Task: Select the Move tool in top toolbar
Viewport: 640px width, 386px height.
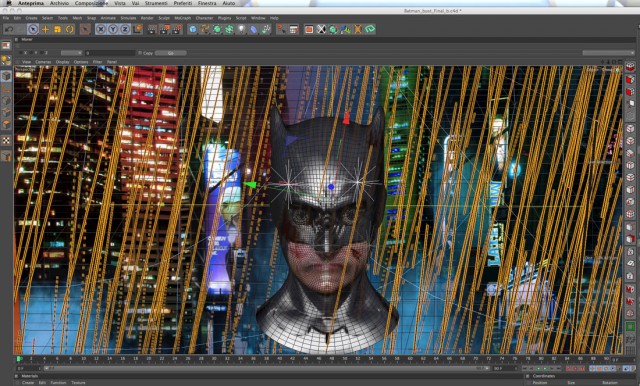Action: [x=45, y=29]
